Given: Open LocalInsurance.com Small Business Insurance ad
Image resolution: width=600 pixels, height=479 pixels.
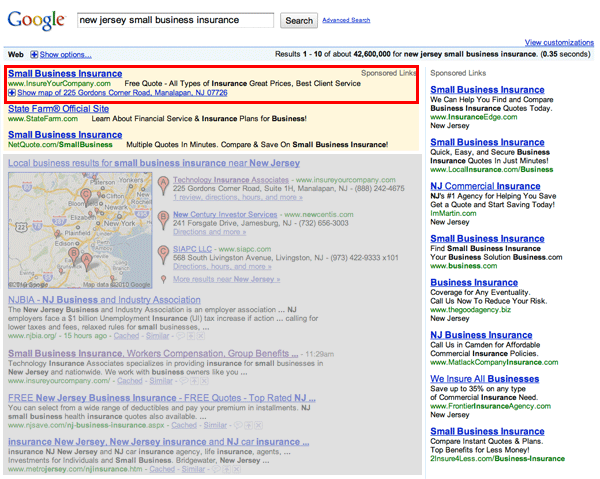Looking at the screenshot, I should 487,142.
